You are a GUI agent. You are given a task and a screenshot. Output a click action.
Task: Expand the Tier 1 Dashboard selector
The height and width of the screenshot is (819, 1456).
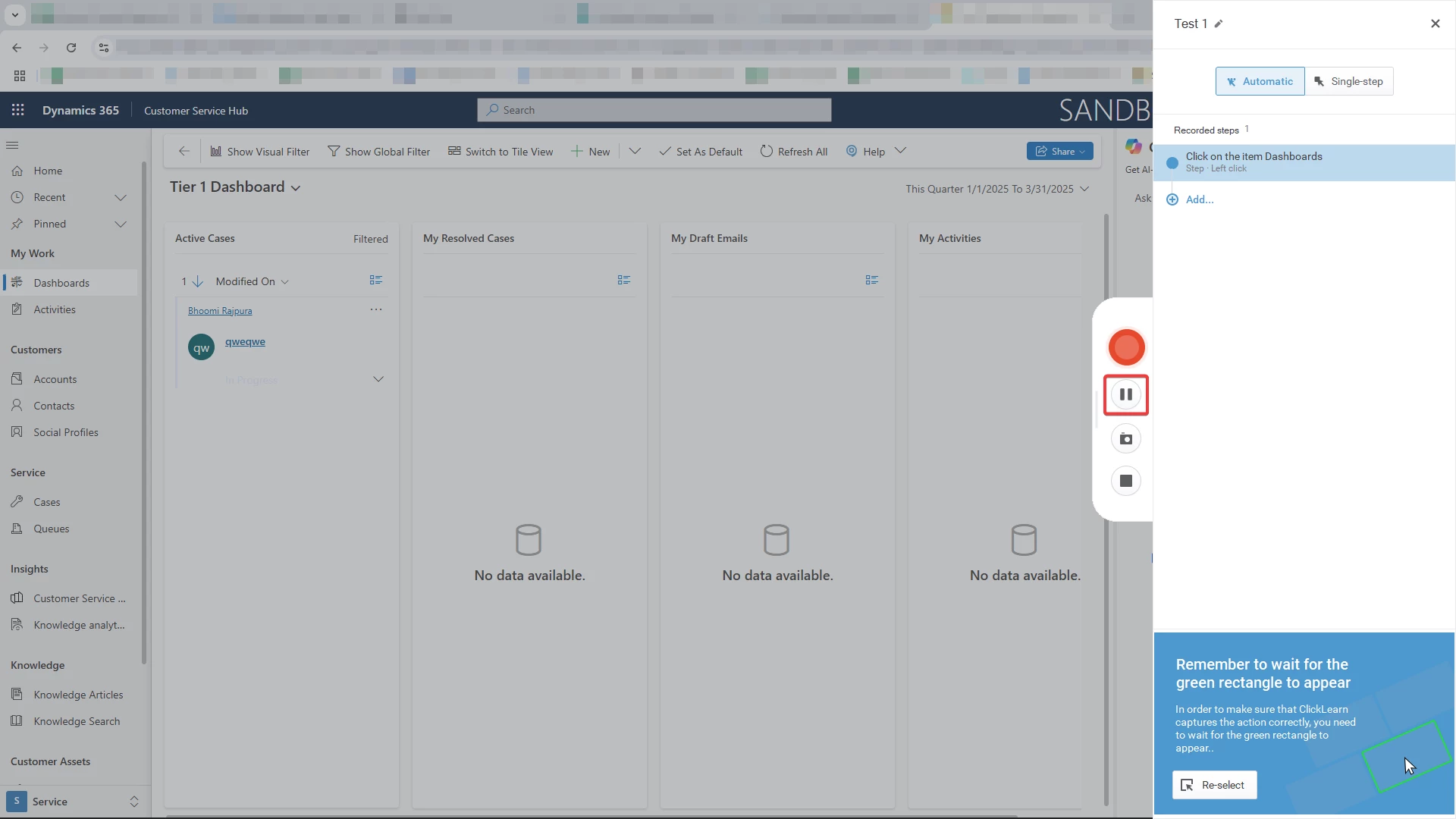(296, 188)
